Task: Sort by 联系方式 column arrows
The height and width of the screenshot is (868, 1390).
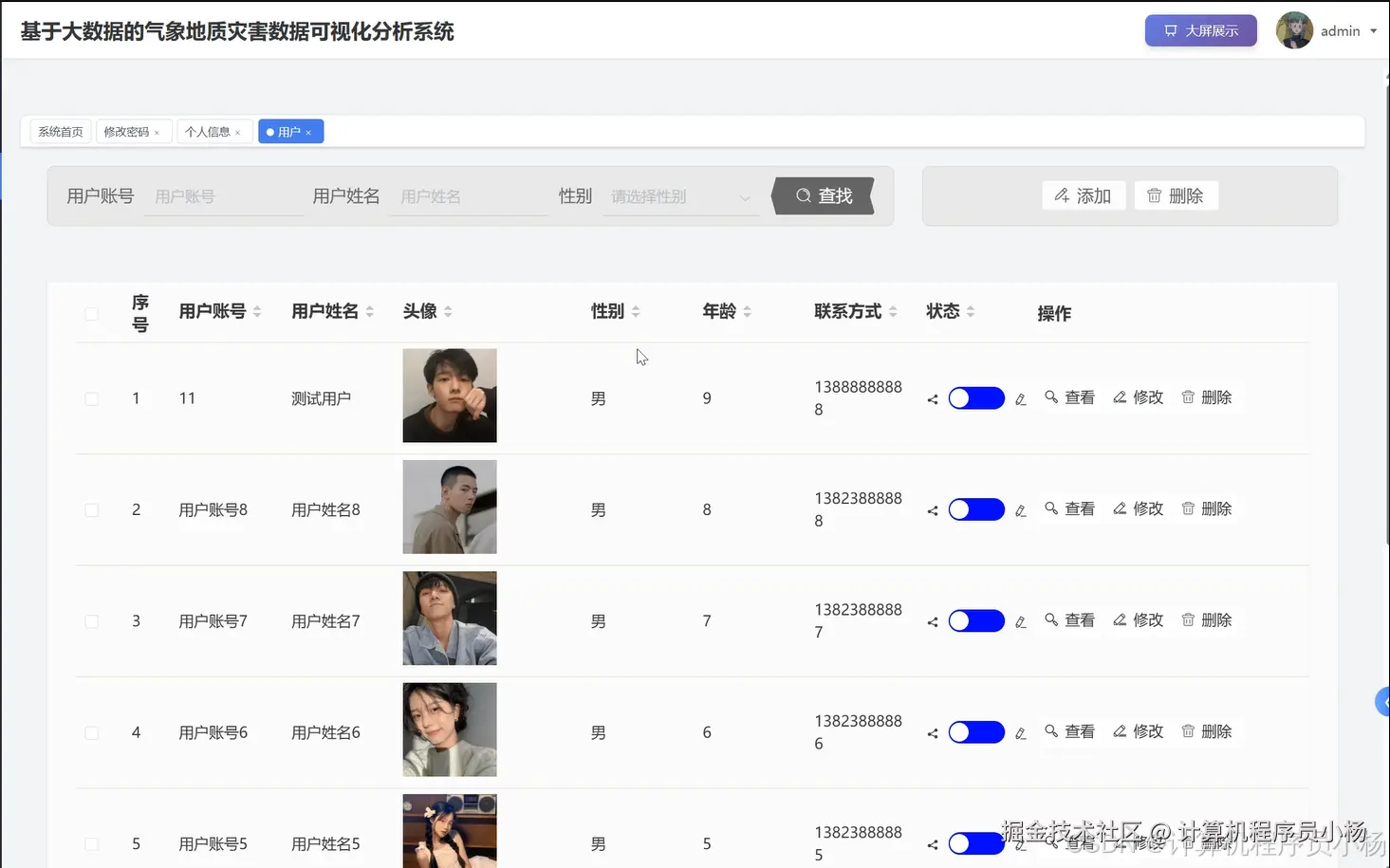Action: (893, 311)
